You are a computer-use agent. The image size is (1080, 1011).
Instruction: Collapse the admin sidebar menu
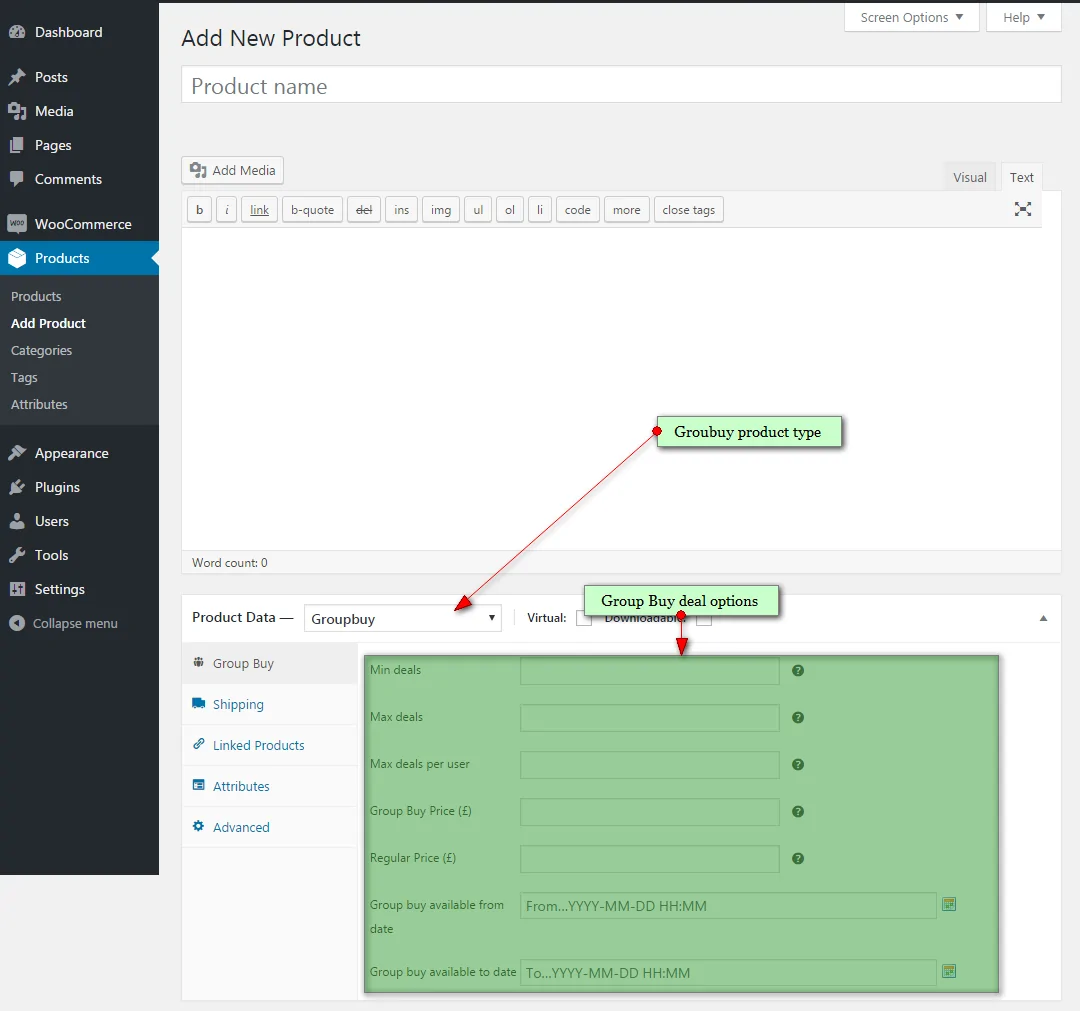(x=64, y=623)
